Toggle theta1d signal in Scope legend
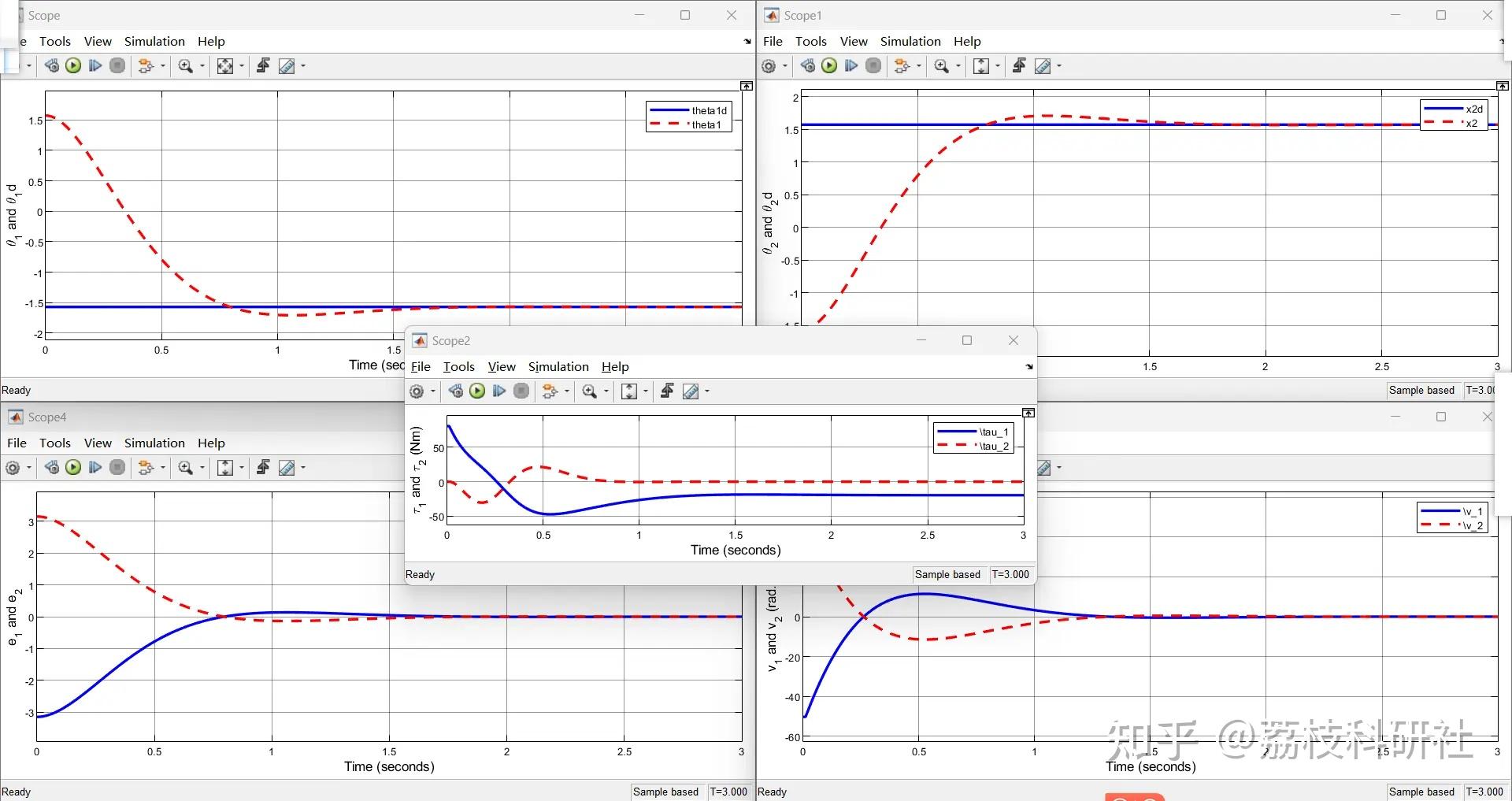The image size is (1512, 801). point(689,111)
